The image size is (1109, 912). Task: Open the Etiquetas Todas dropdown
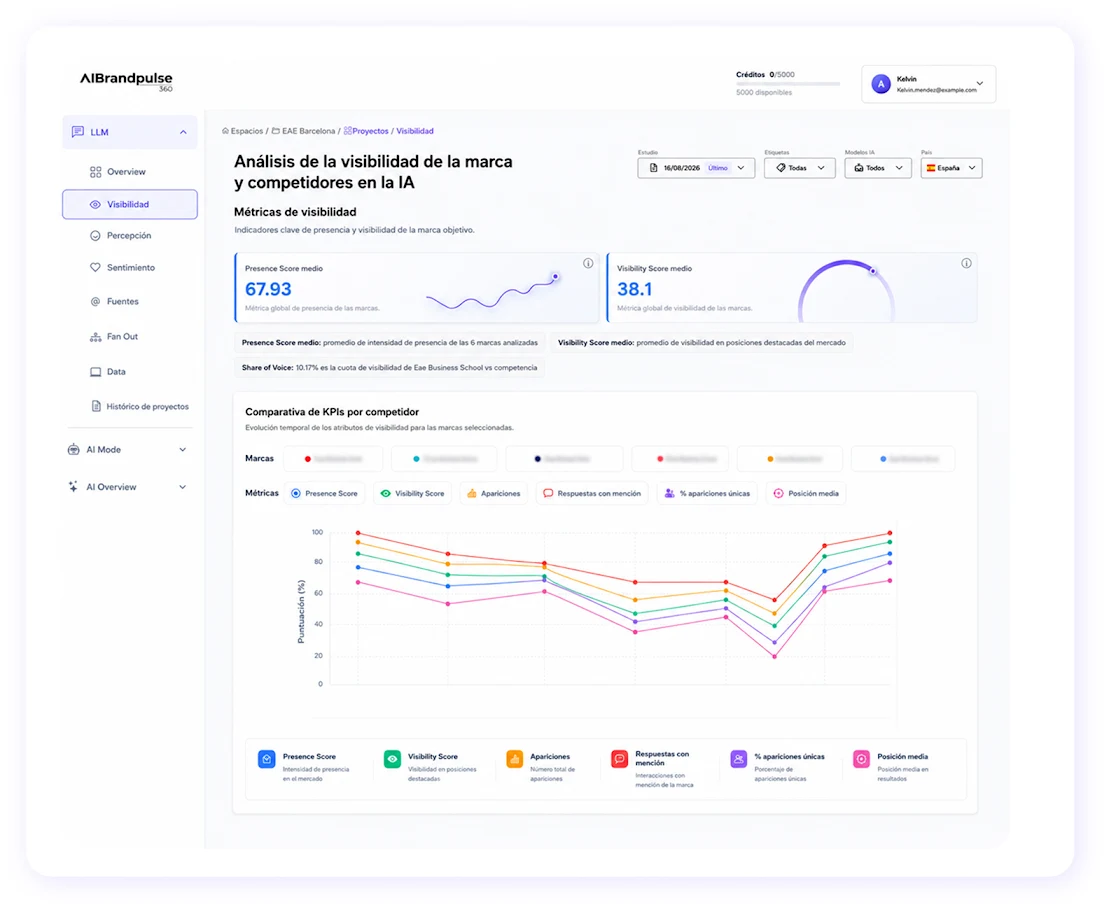[x=799, y=168]
